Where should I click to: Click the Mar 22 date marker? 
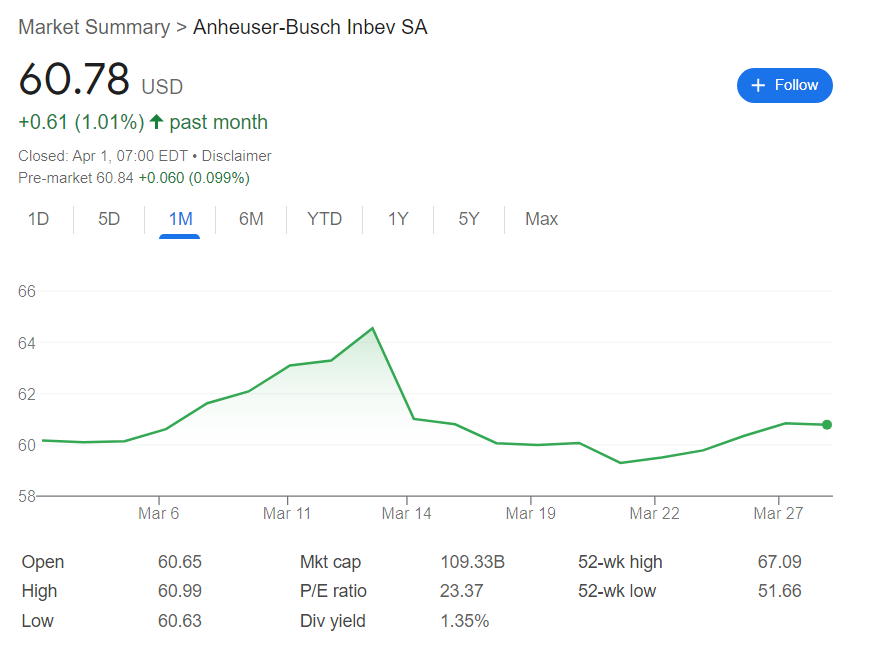pos(654,513)
